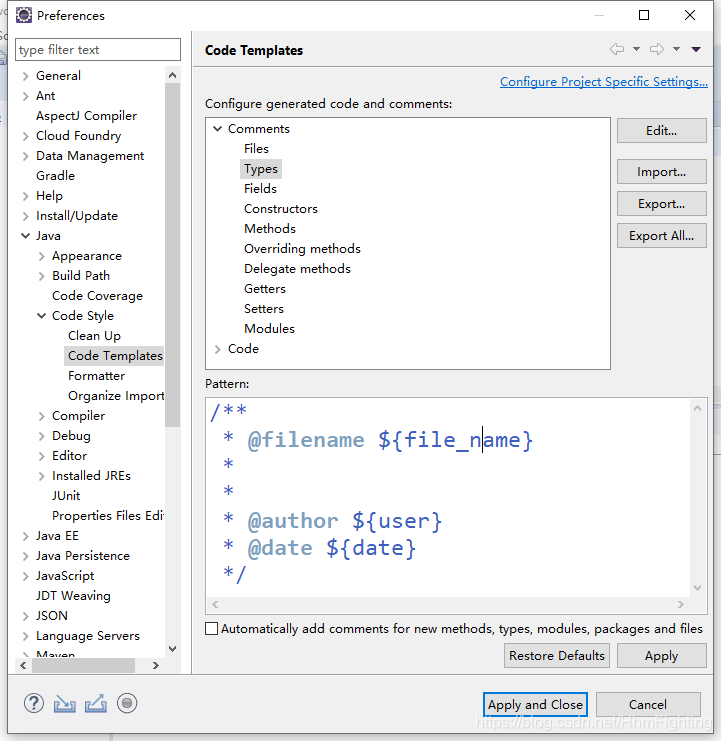Viewport: 721px width, 741px height.
Task: Expand the Language Servers node
Action: (26, 636)
